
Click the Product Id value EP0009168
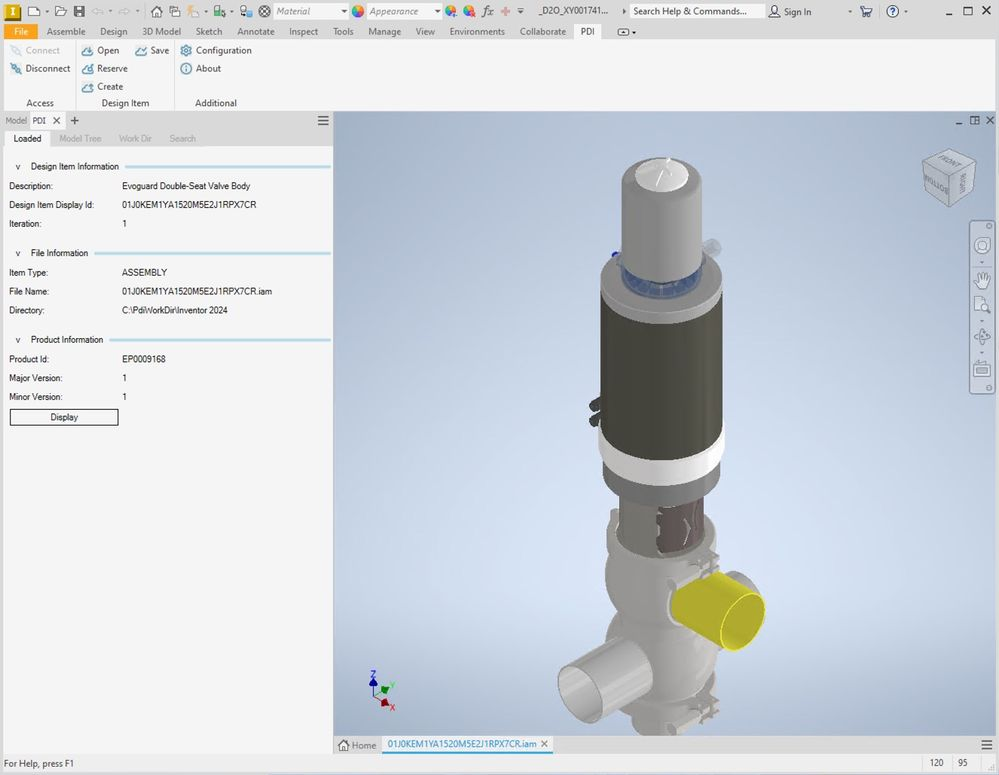[144, 359]
